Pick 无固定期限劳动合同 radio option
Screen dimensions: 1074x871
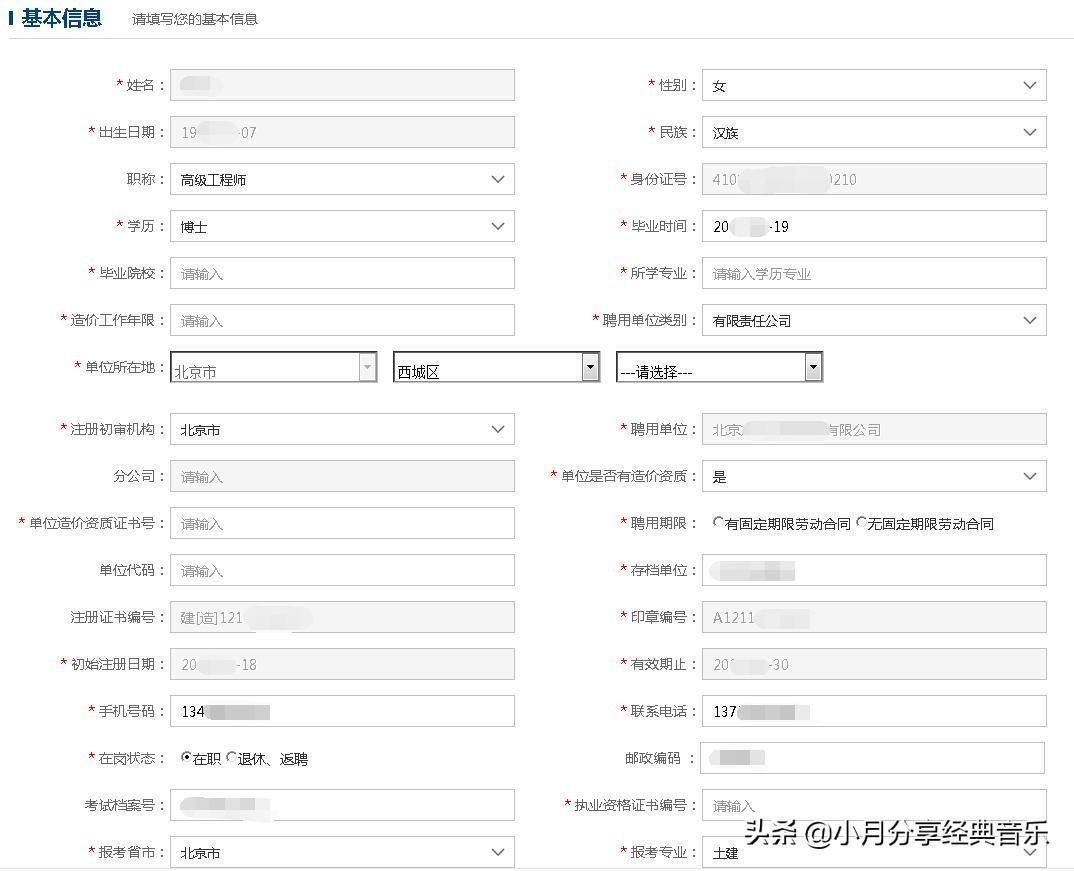point(861,523)
